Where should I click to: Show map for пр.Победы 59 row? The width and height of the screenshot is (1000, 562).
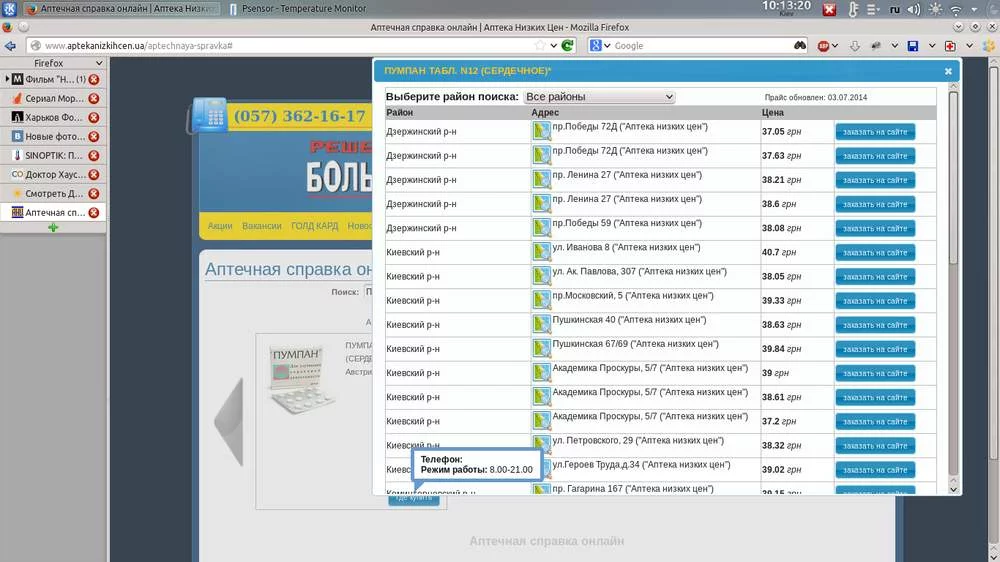(541, 228)
